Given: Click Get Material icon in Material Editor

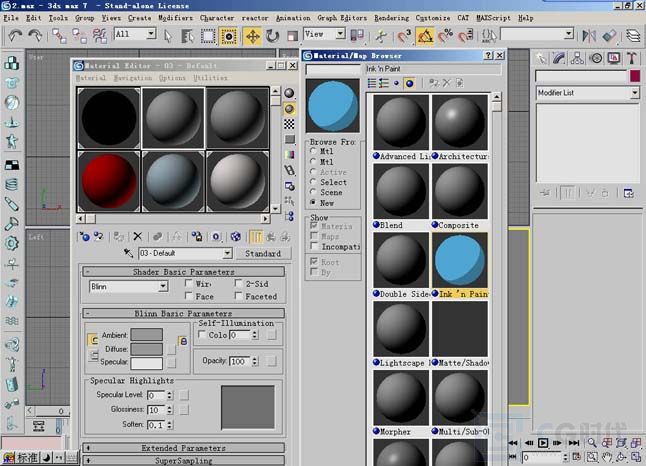Looking at the screenshot, I should (84, 237).
